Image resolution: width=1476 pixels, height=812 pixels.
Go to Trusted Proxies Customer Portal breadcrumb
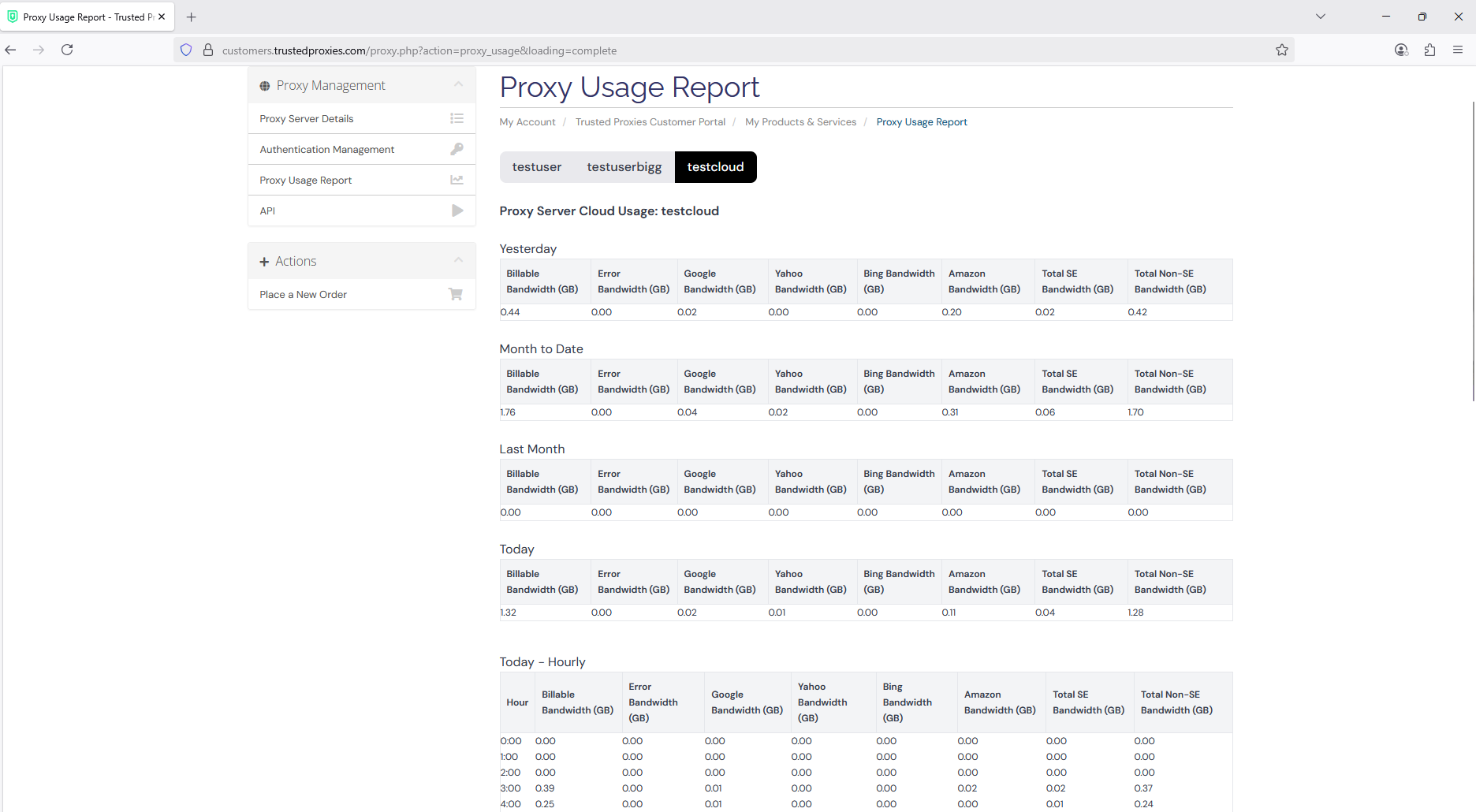(x=650, y=122)
